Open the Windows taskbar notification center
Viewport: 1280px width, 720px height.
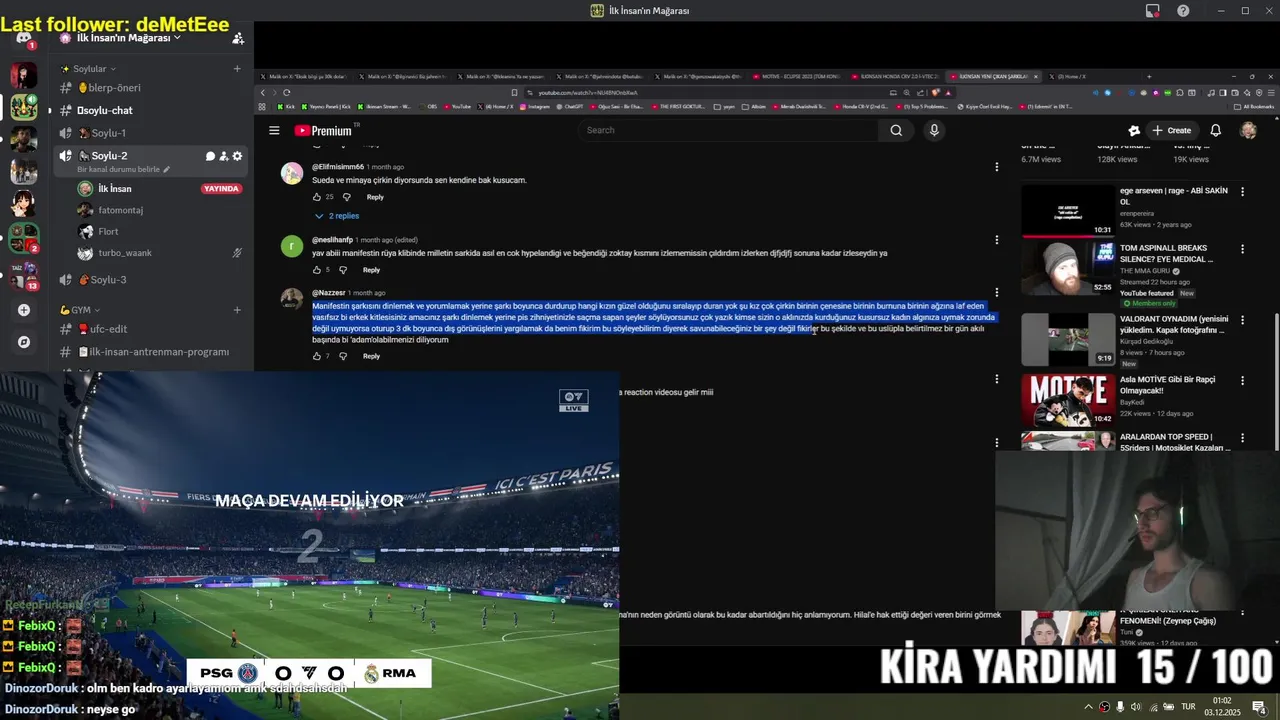click(1259, 707)
